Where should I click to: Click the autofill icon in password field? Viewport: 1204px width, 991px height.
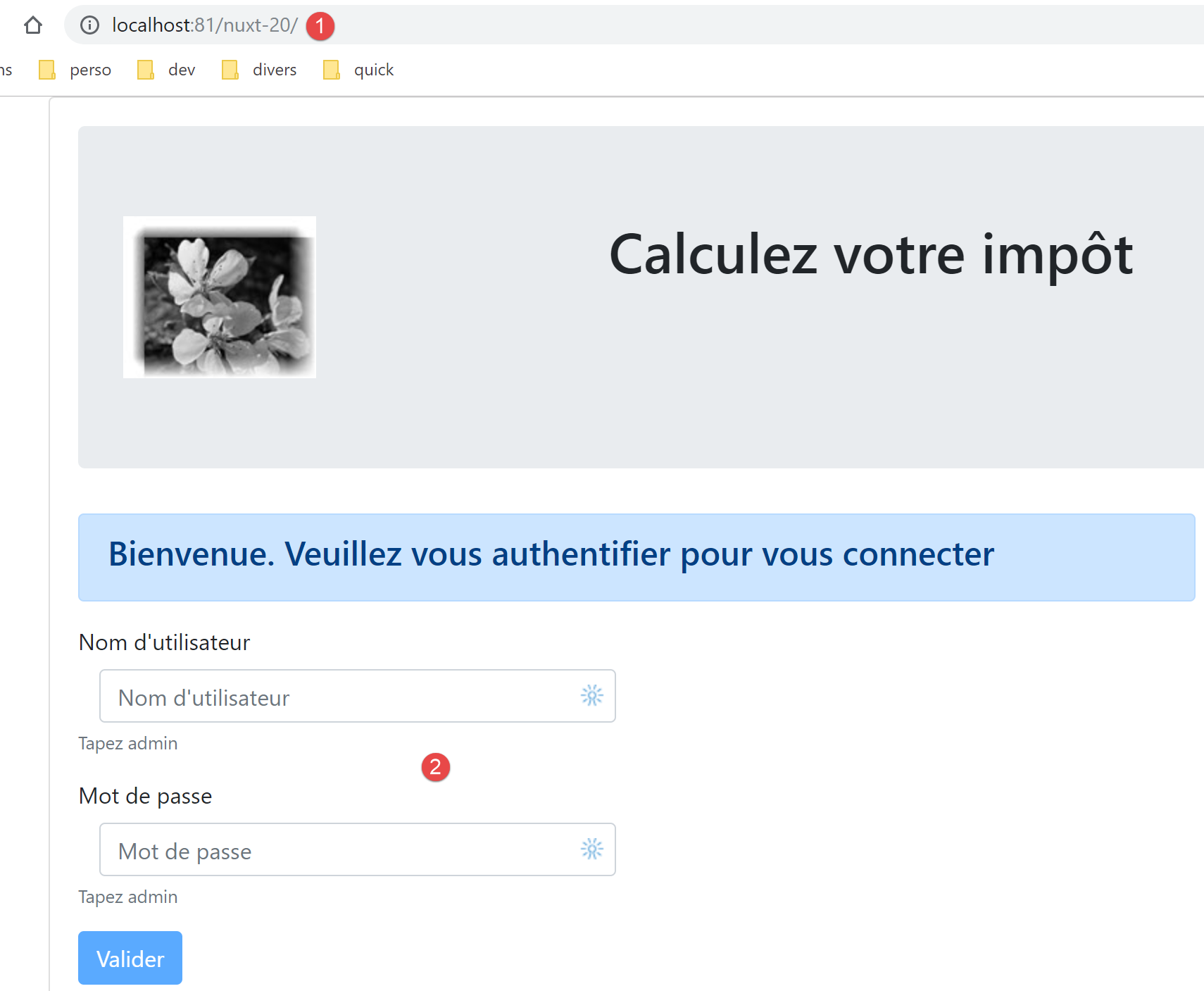point(592,849)
